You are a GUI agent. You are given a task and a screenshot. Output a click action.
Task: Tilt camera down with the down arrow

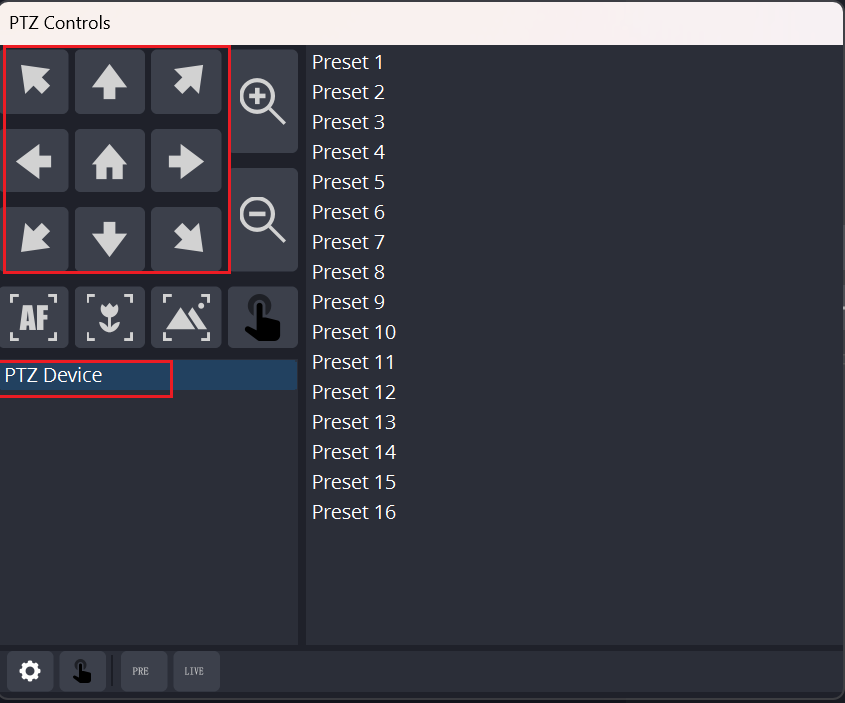tap(109, 239)
